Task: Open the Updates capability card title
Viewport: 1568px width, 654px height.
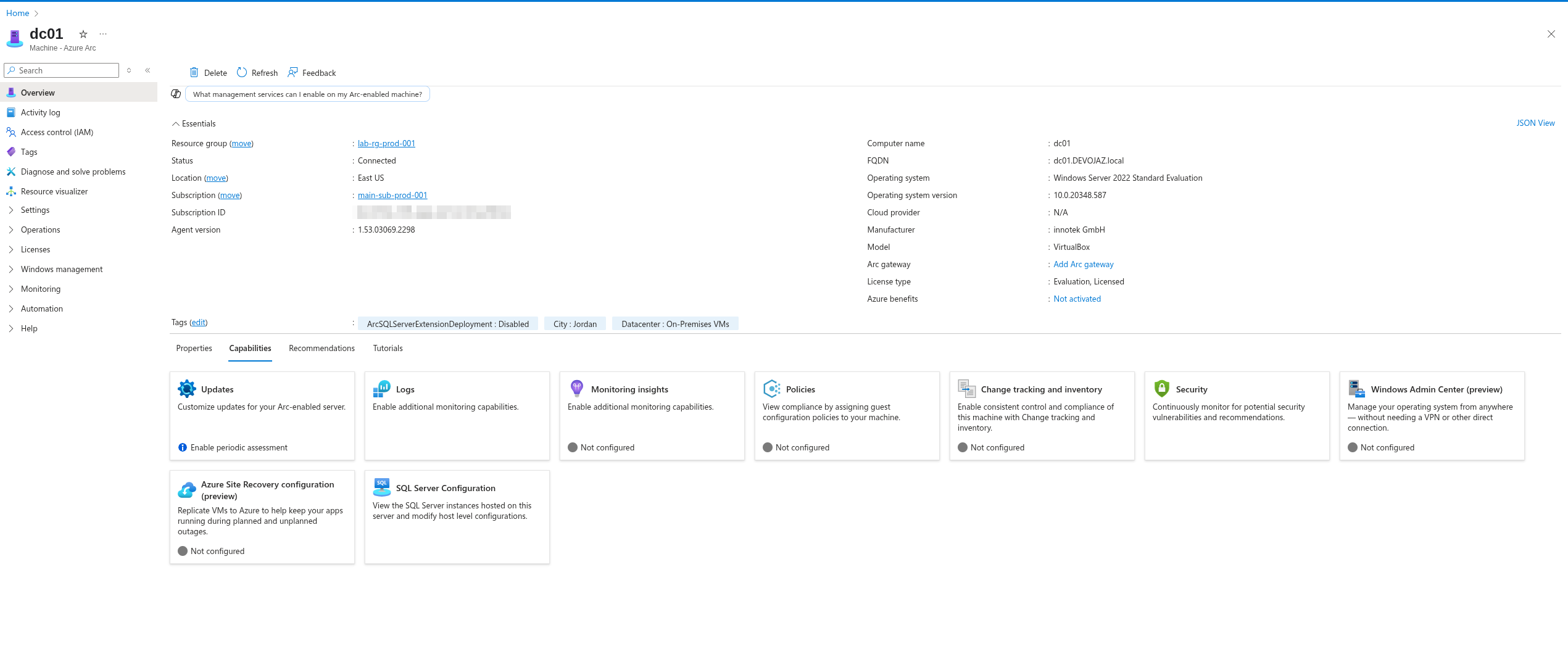Action: [217, 389]
